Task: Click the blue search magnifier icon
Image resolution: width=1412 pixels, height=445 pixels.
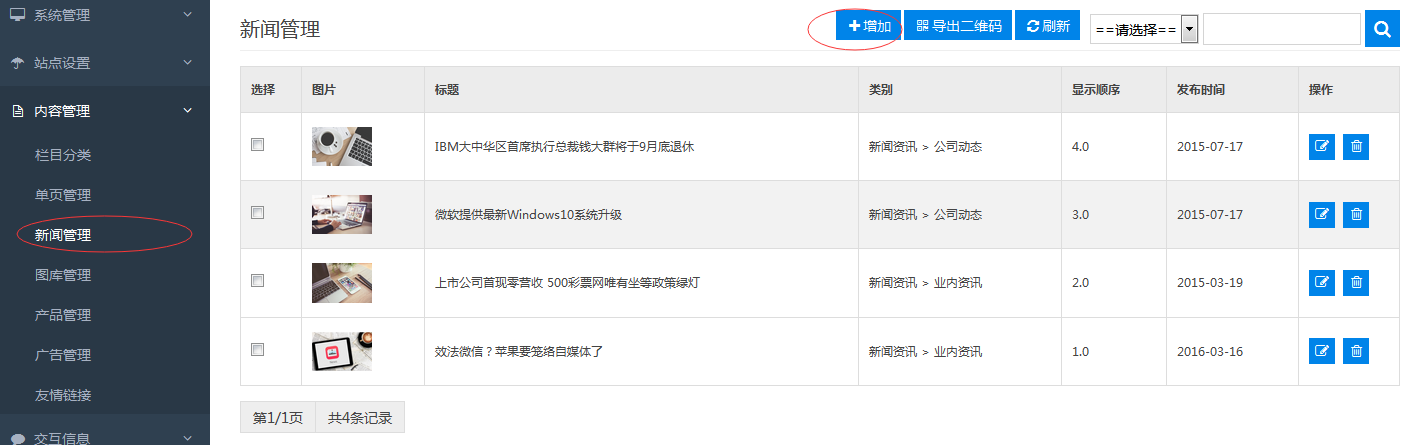Action: (x=1382, y=30)
